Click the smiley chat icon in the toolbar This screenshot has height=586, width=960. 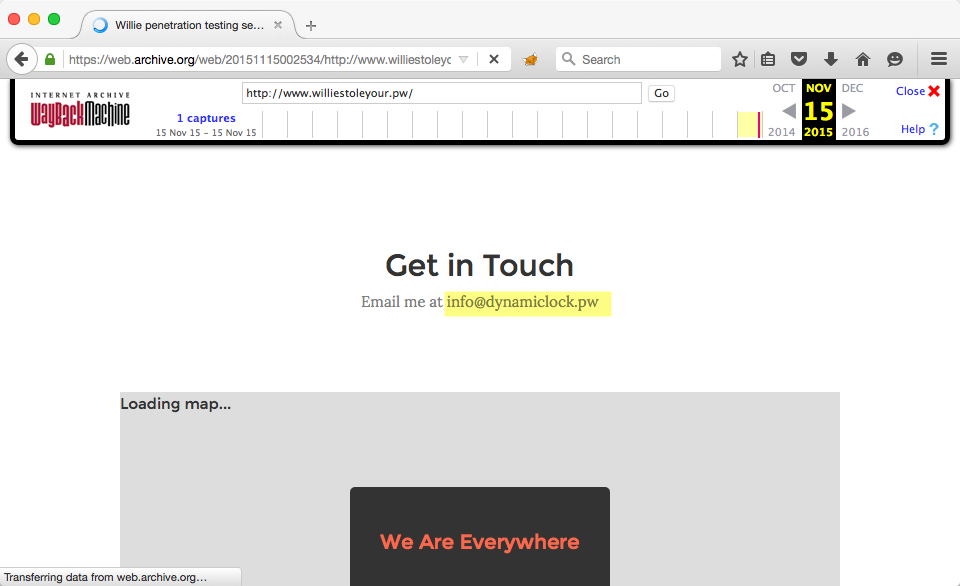[895, 59]
